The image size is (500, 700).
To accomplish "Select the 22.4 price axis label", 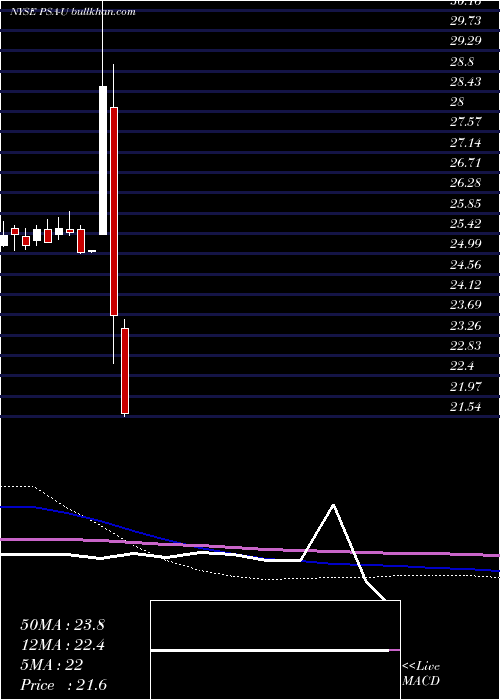I will 462,366.
